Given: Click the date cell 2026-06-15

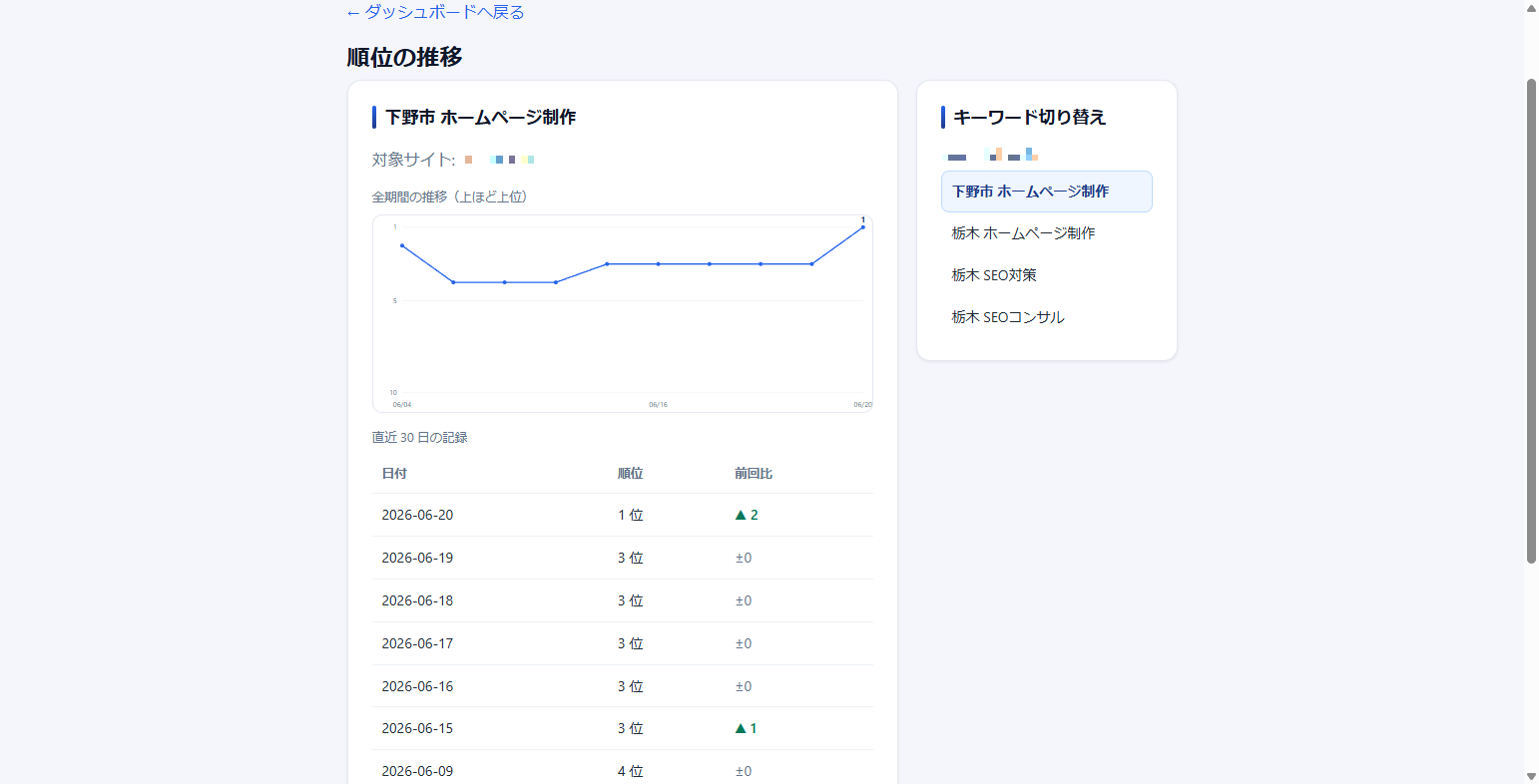Looking at the screenshot, I should pyautogui.click(x=417, y=729).
